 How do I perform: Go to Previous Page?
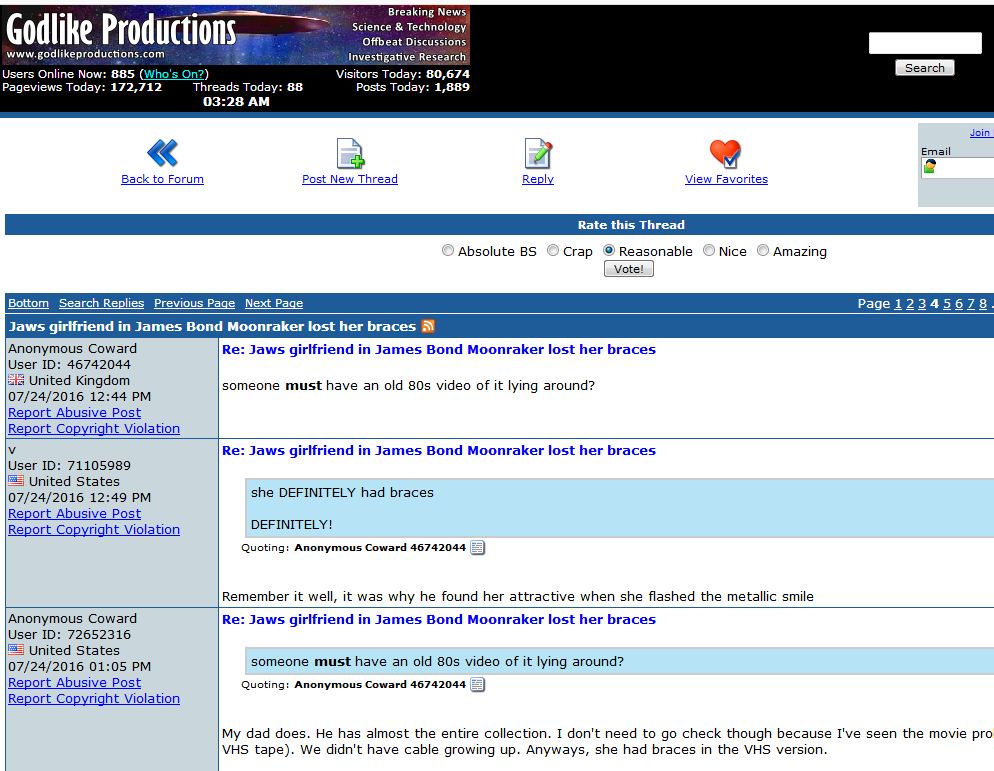click(x=194, y=303)
